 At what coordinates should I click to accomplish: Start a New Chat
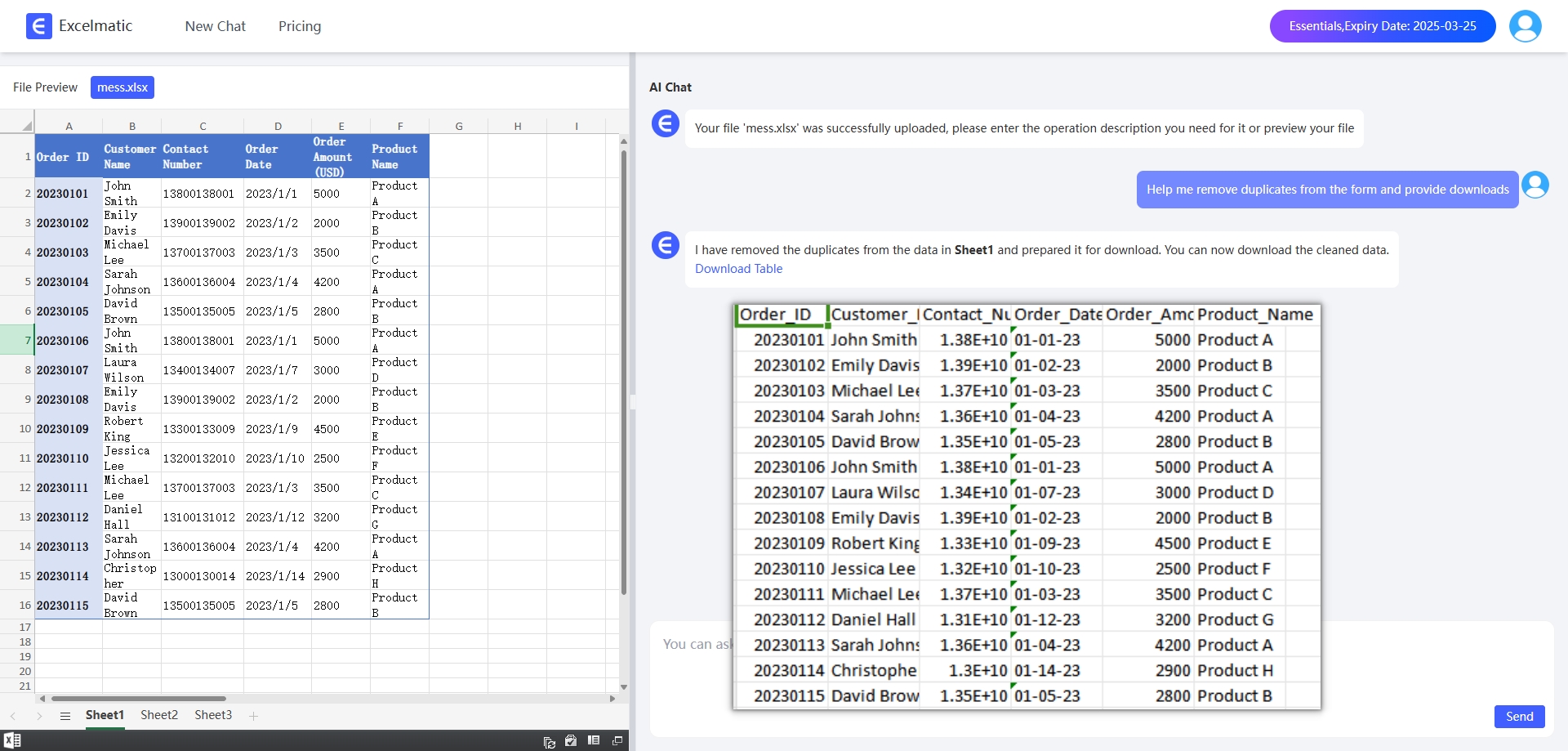(215, 26)
